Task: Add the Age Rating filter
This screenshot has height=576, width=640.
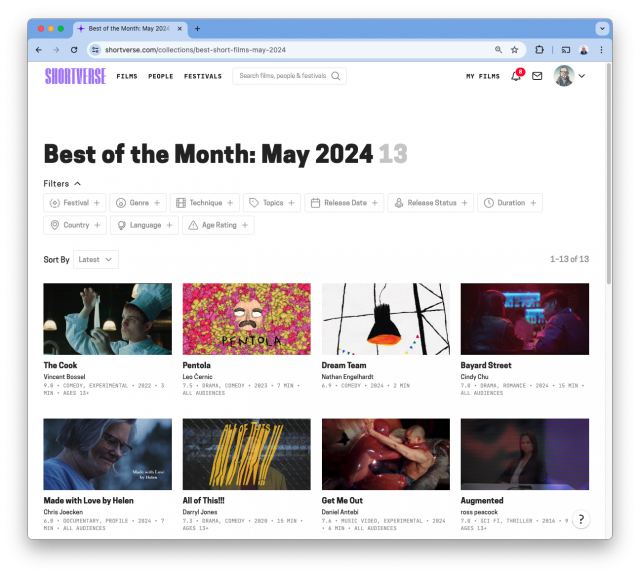Action: tap(218, 225)
